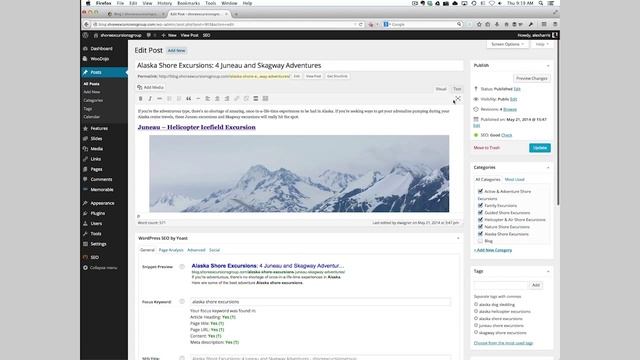This screenshot has width=640, height=360.
Task: Select the snowy mountain image in editor
Action: coord(299,174)
